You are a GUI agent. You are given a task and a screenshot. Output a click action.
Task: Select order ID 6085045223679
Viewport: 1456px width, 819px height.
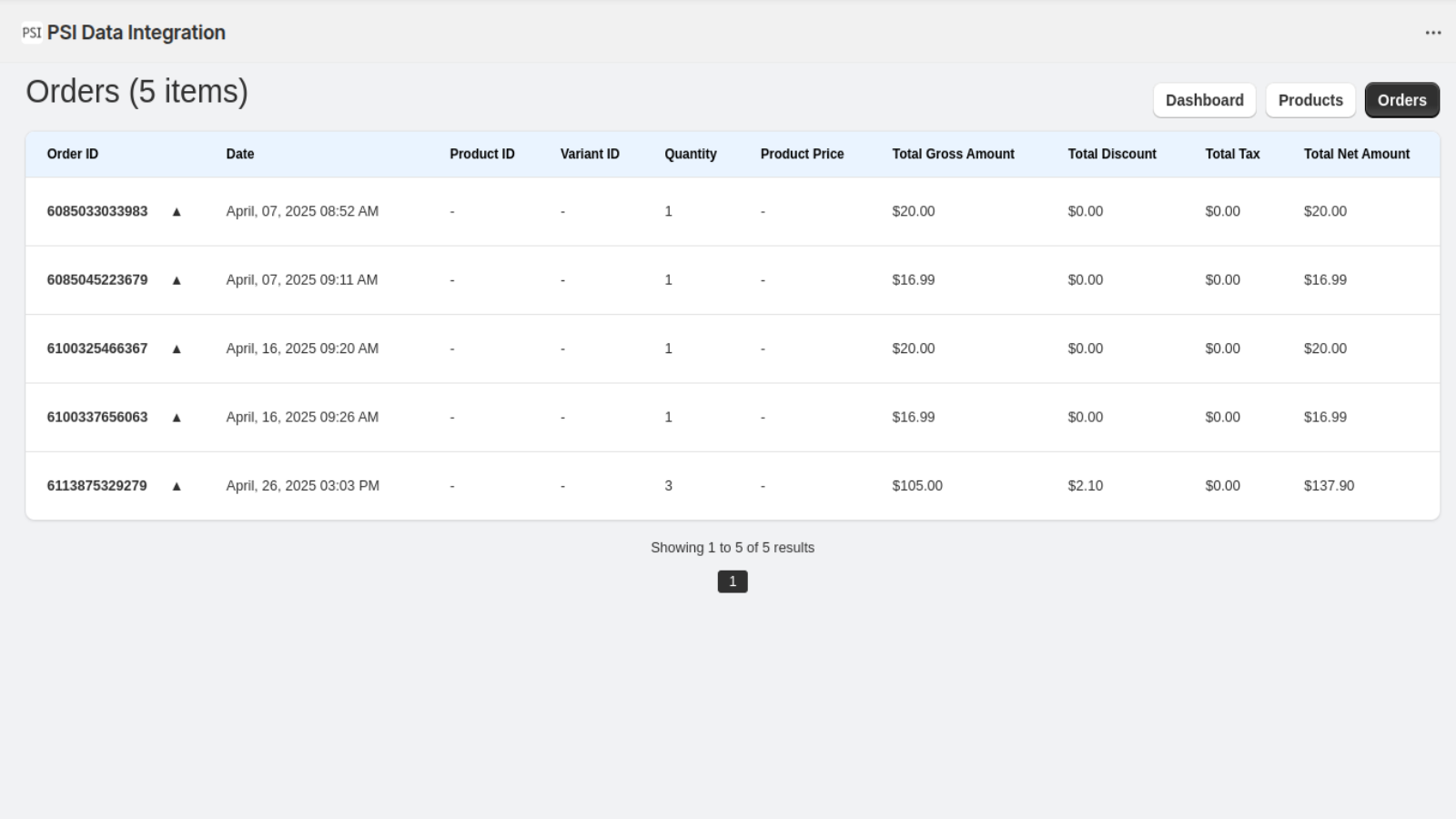pyautogui.click(x=97, y=280)
